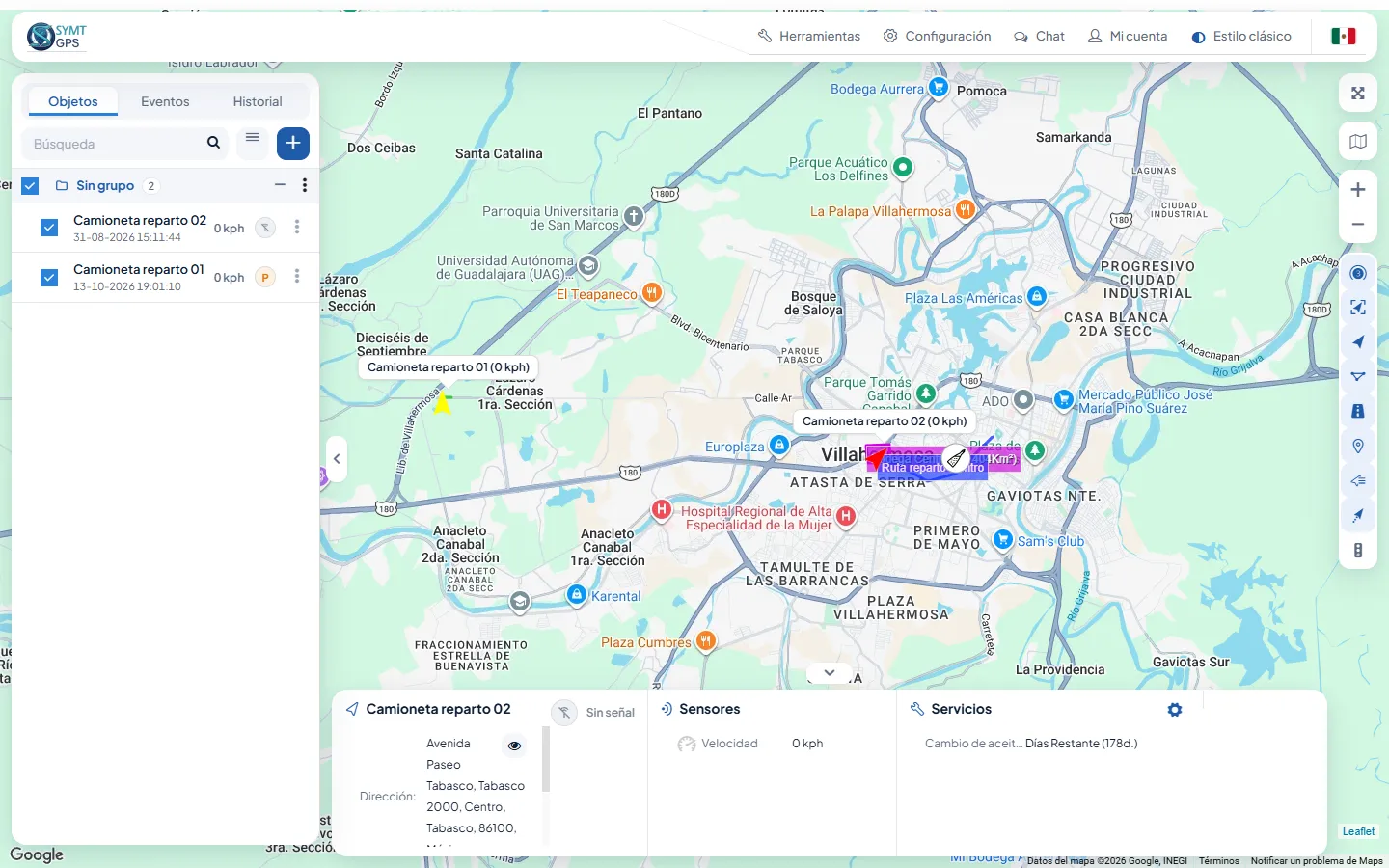Open the Términos link

[x=1219, y=861]
